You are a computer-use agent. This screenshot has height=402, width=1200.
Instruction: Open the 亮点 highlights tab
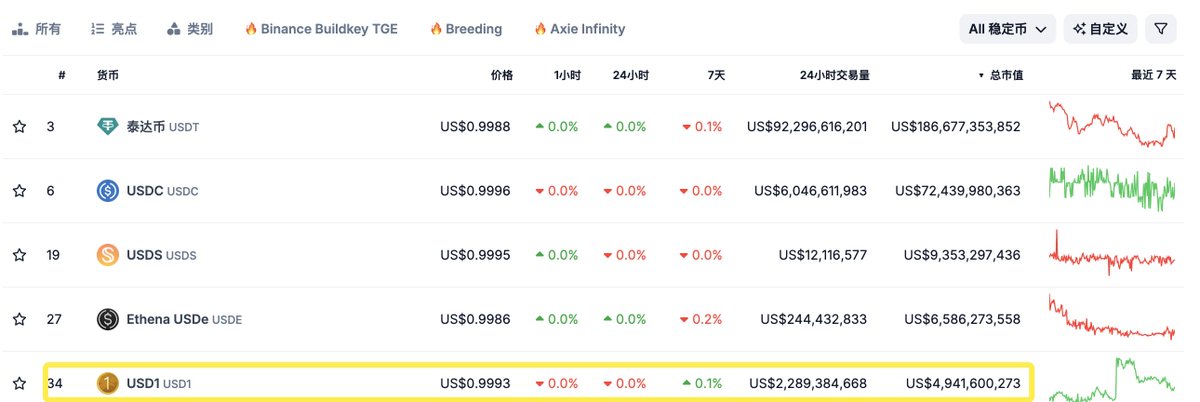point(116,29)
